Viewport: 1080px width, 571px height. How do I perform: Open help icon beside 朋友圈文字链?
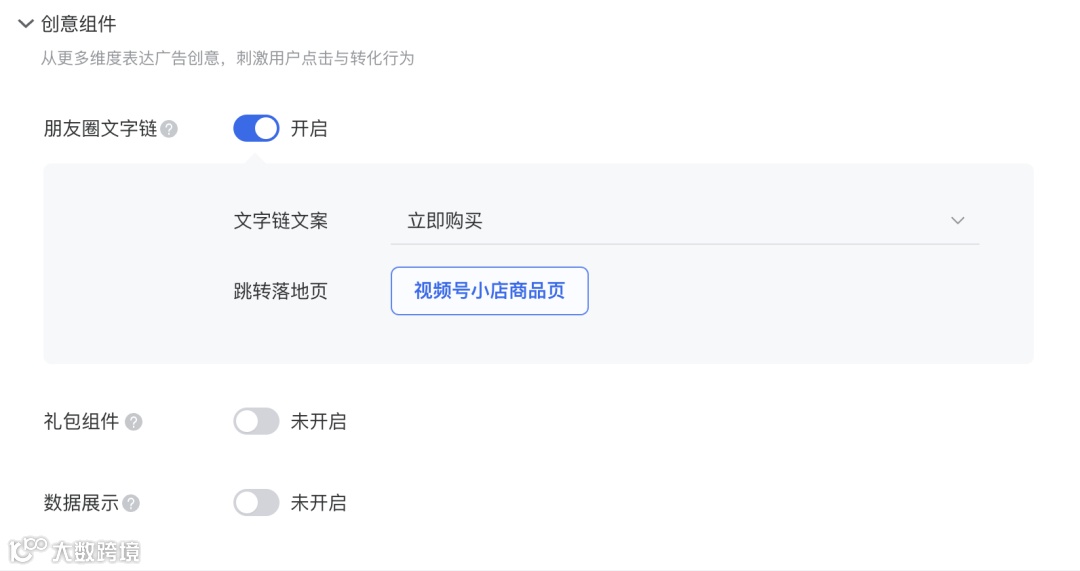pos(169,129)
